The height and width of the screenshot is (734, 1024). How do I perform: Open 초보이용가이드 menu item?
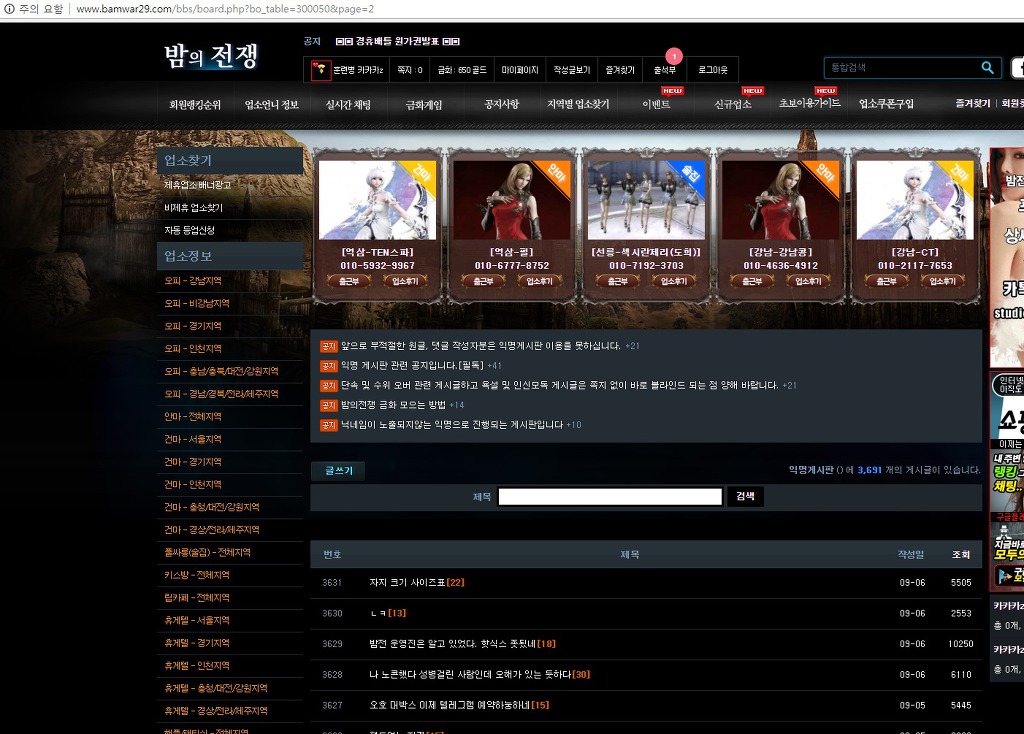pos(809,103)
